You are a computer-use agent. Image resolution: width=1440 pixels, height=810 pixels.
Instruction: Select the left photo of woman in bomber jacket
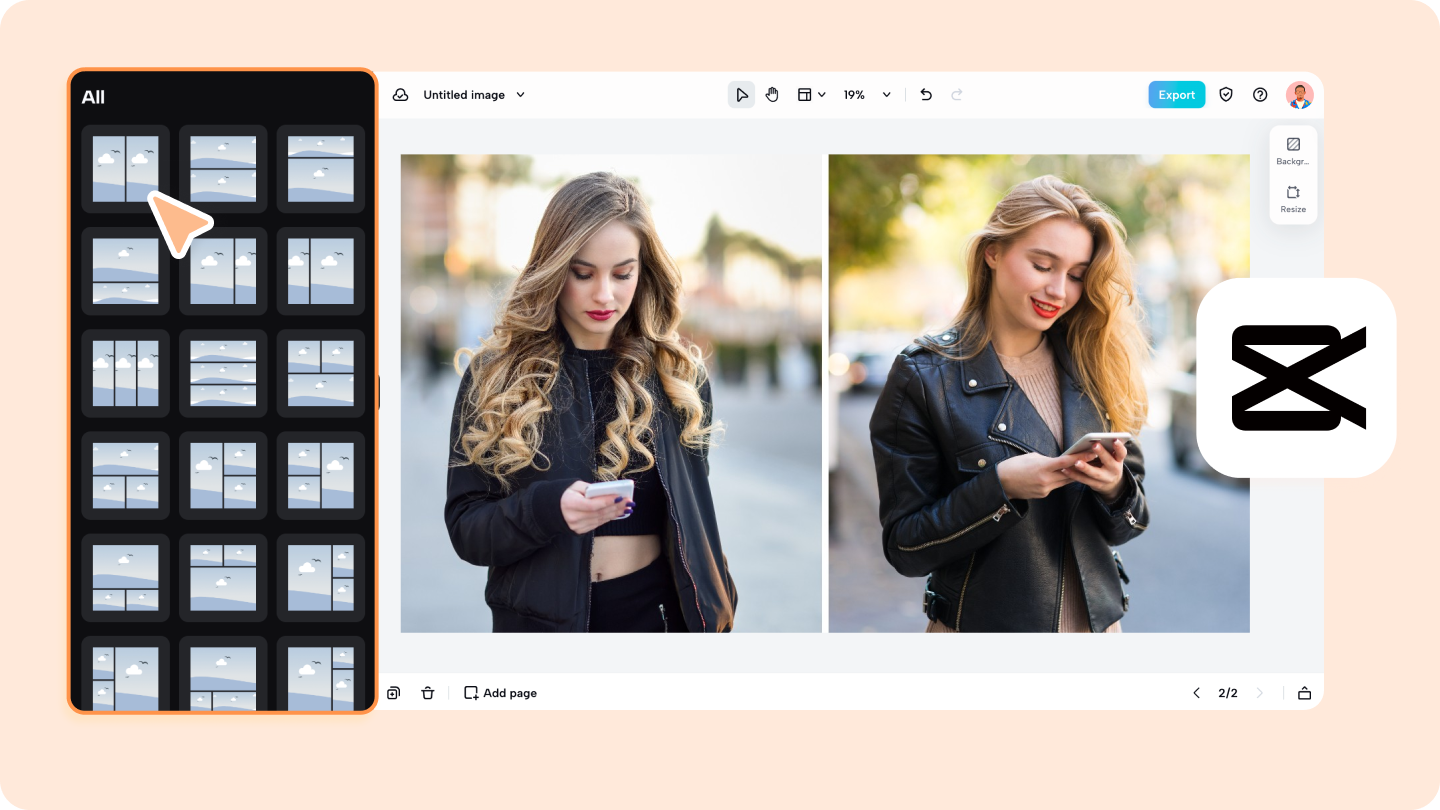tap(611, 393)
